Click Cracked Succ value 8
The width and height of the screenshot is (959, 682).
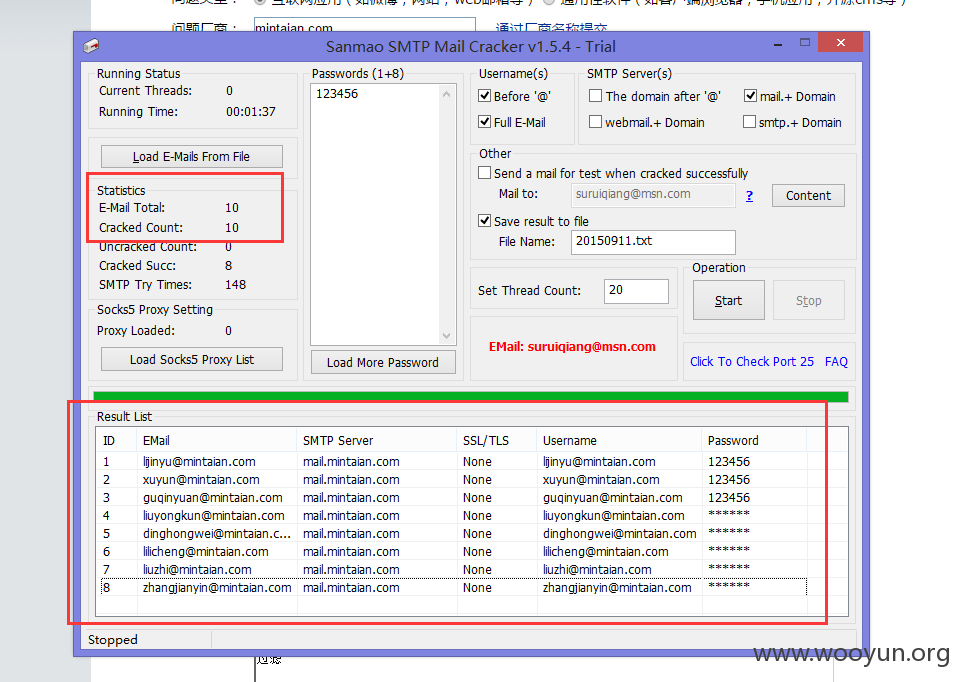pos(228,265)
